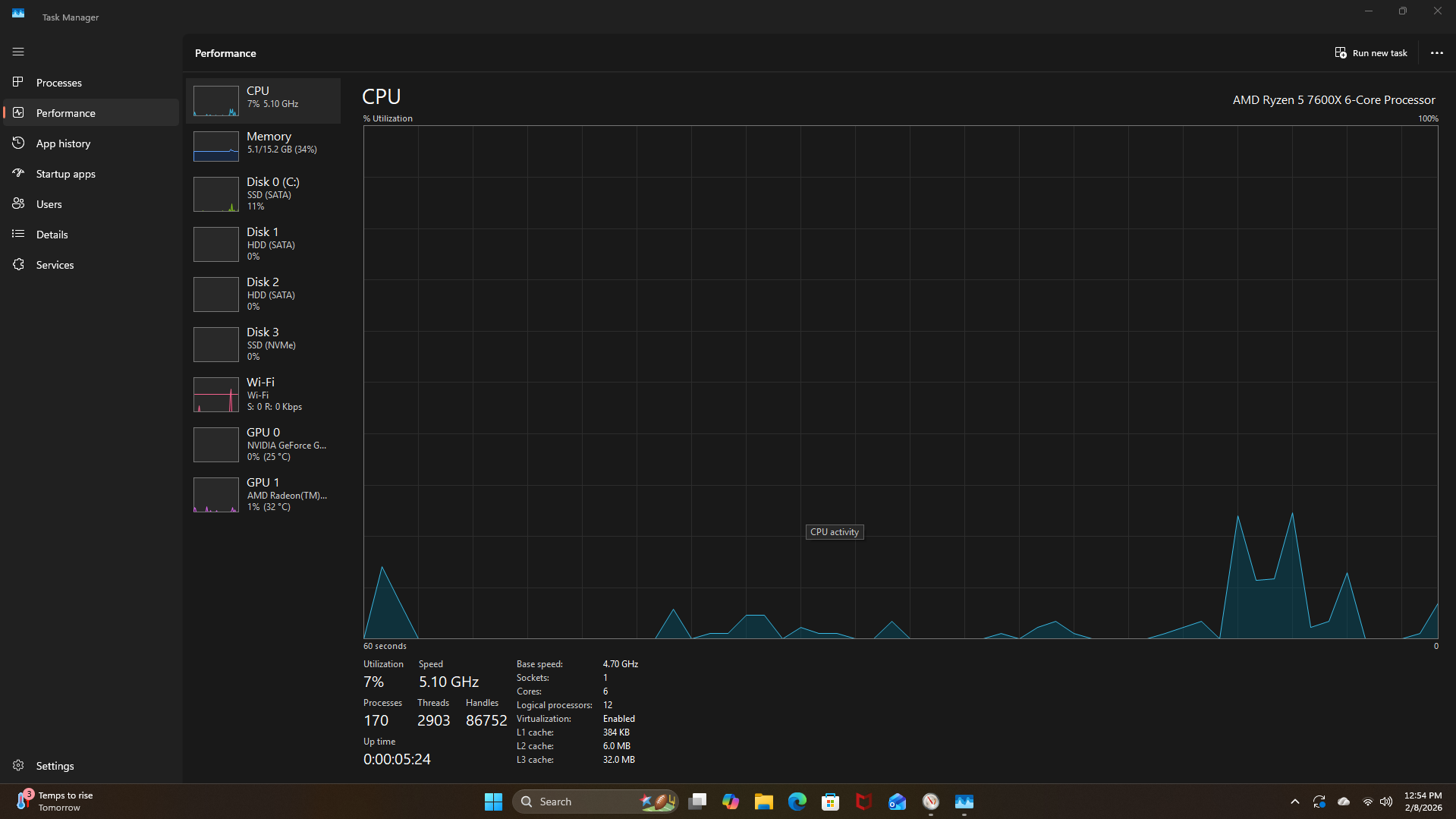Screen dimensions: 1456x819
Task: Open Startup apps from sidebar
Action: point(65,174)
